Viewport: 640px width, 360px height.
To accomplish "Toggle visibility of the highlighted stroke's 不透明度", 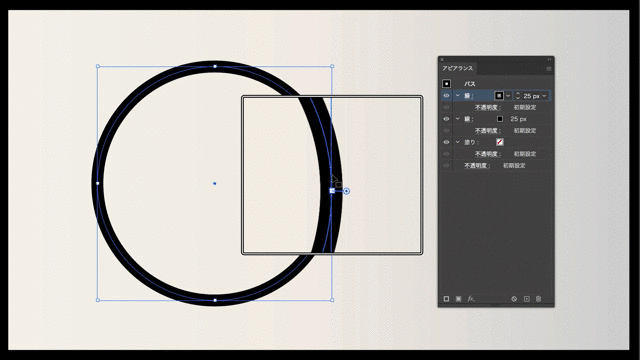I will point(446,107).
